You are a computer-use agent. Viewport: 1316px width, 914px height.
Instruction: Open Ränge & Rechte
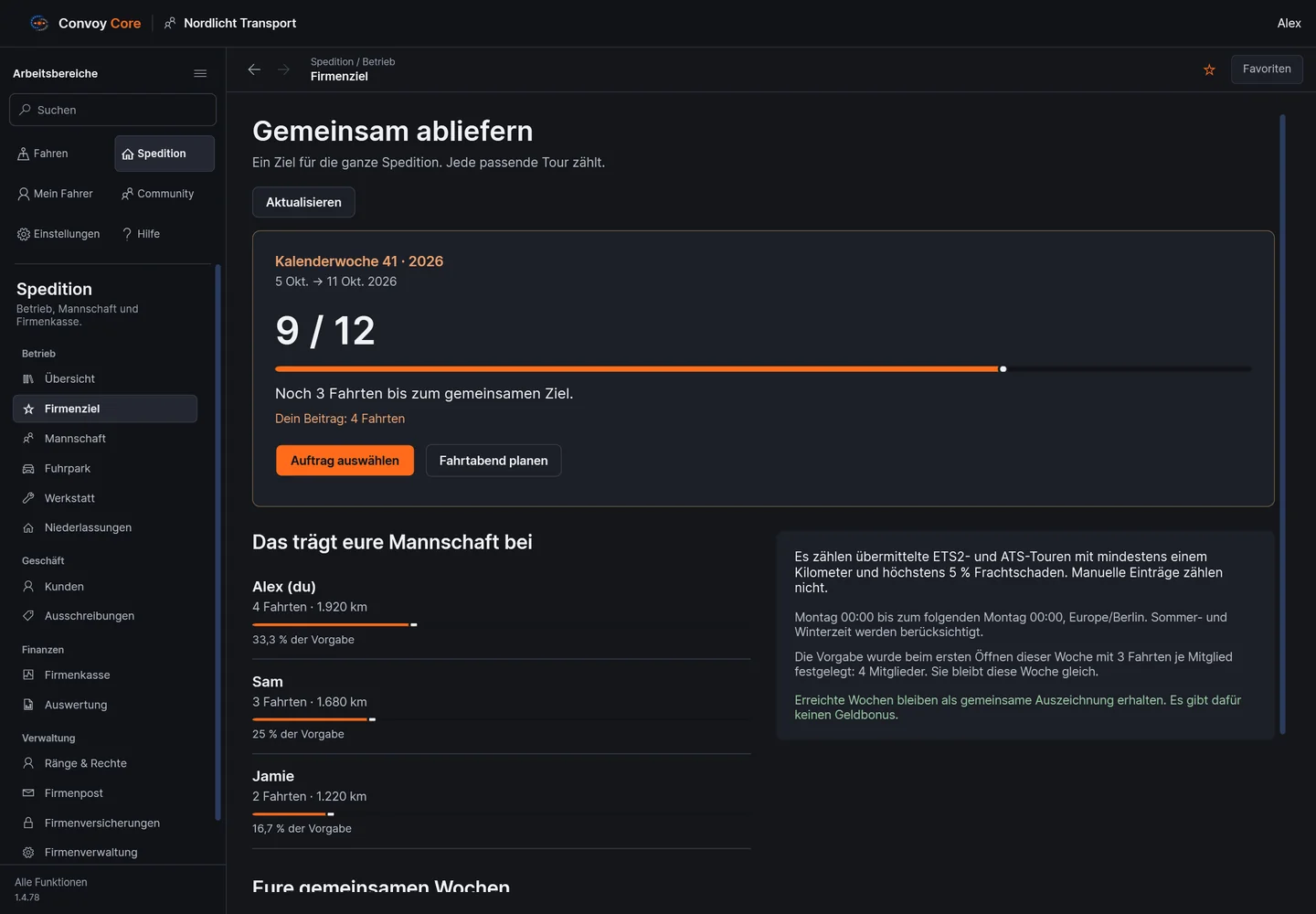coord(105,763)
